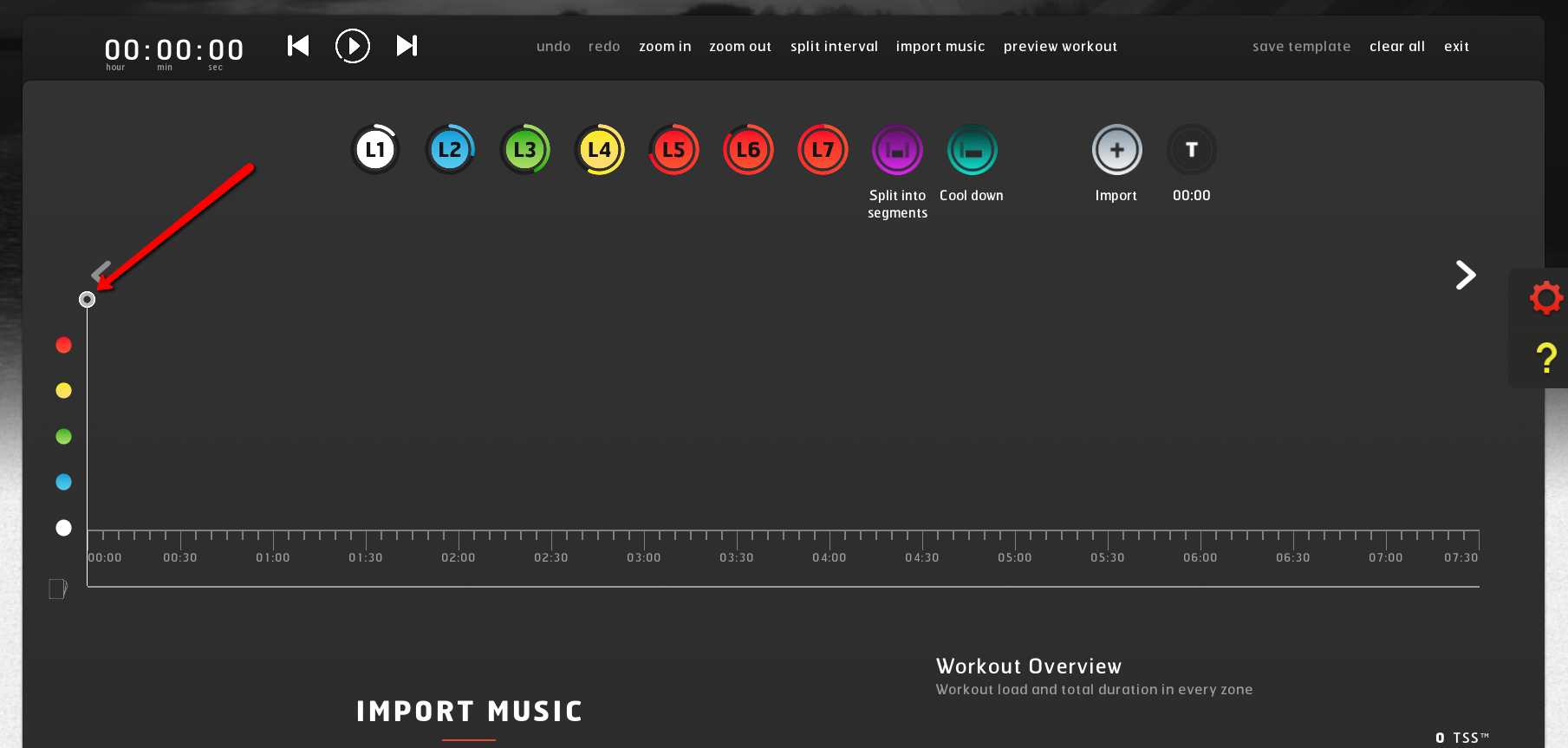Select the blue L2 zone icon

click(450, 150)
